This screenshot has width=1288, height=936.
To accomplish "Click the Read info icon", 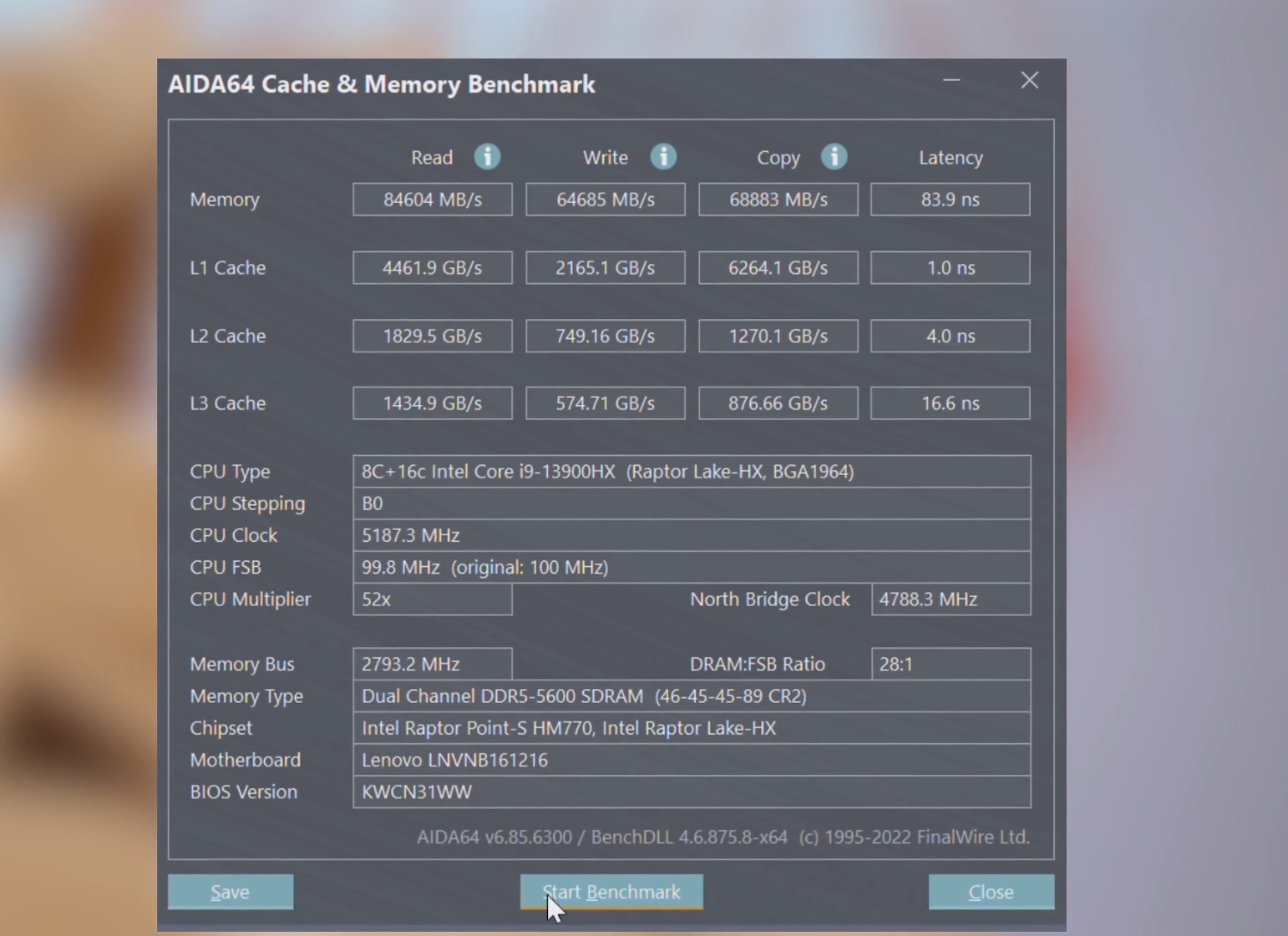I will tap(487, 156).
